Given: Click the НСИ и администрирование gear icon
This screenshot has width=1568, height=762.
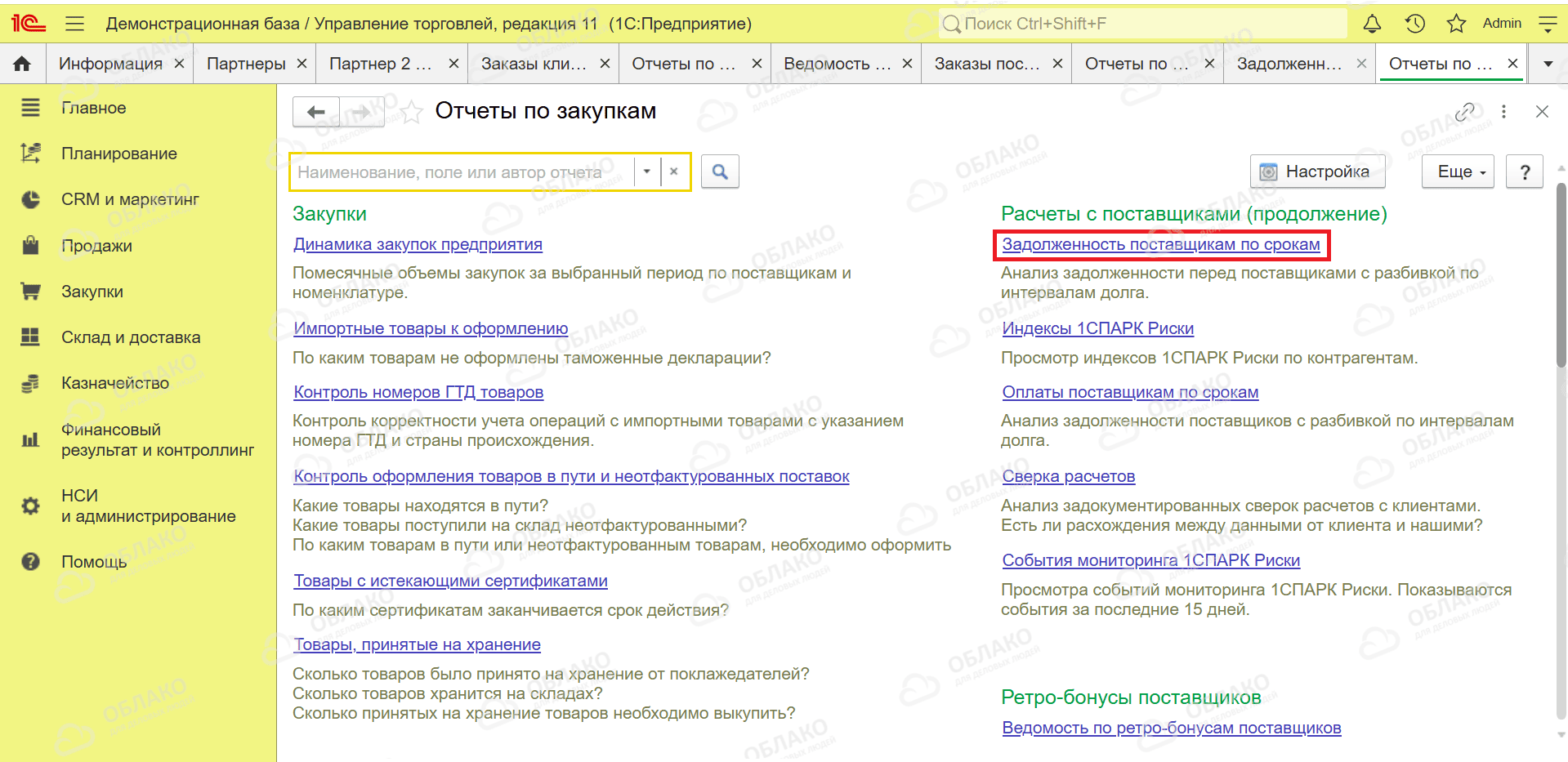Looking at the screenshot, I should 30,506.
